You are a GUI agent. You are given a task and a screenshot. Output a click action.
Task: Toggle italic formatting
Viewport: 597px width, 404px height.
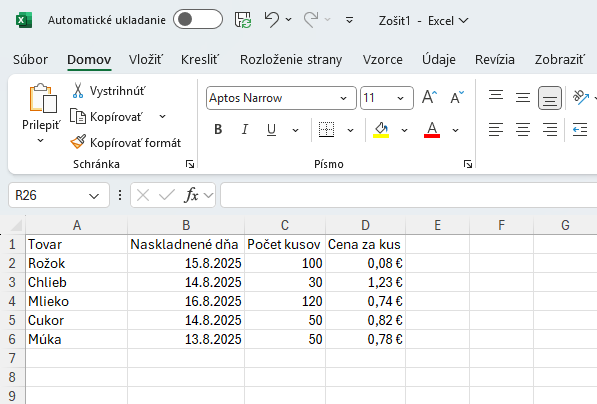(x=244, y=130)
